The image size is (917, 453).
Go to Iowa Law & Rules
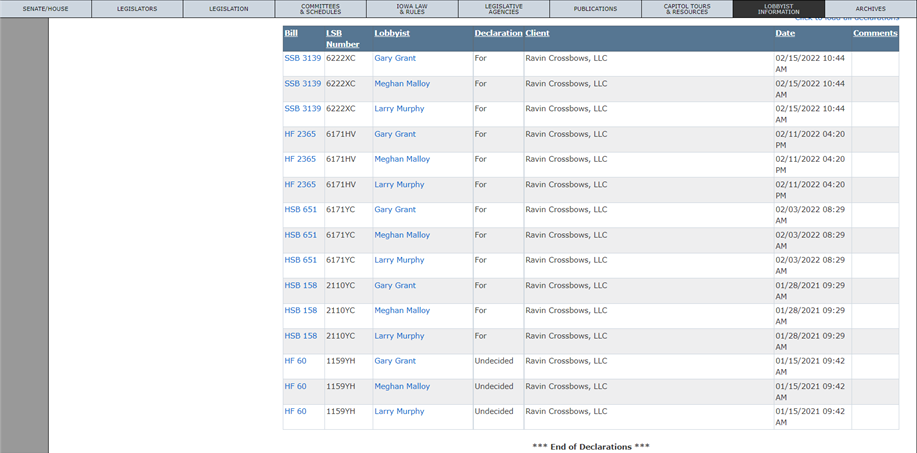pyautogui.click(x=412, y=9)
